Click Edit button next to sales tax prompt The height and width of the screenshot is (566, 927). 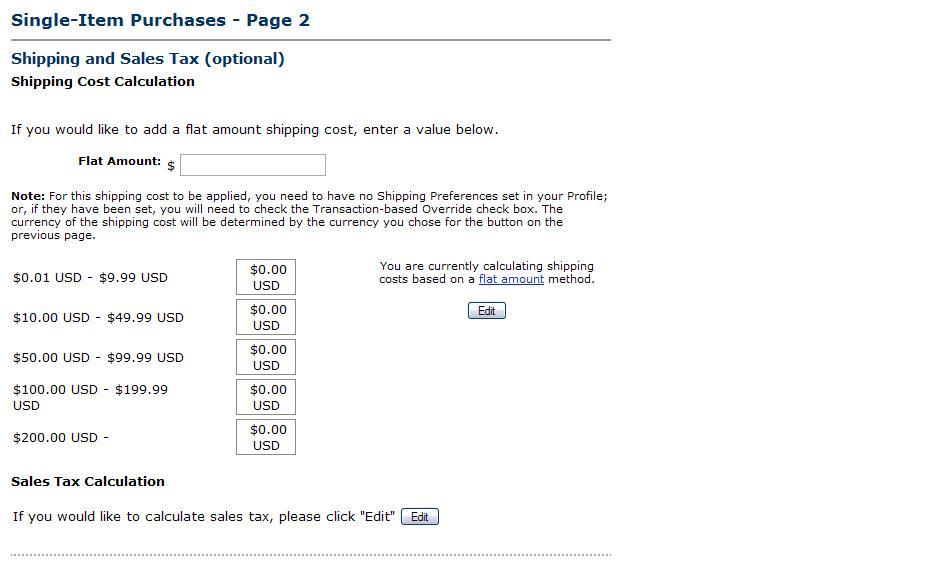(x=420, y=516)
